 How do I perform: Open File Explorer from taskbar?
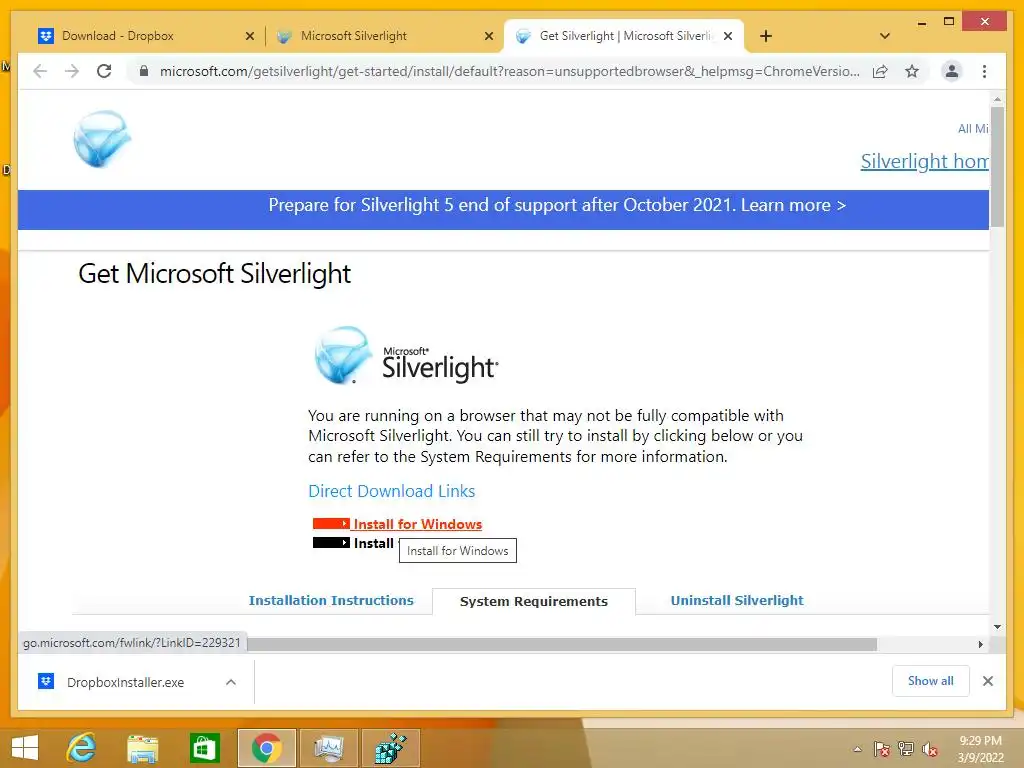(x=142, y=748)
